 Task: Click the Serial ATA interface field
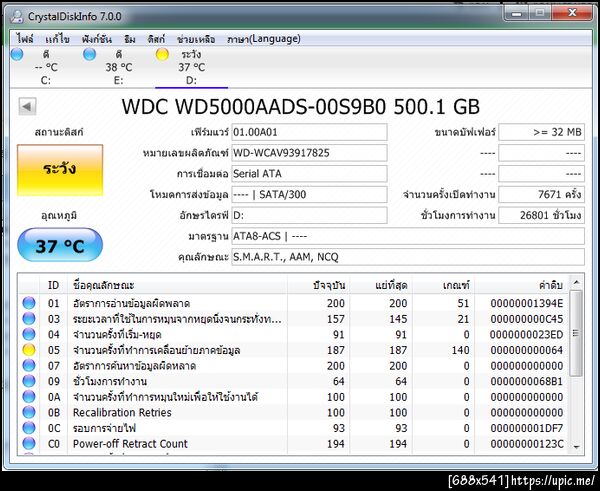click(x=309, y=174)
